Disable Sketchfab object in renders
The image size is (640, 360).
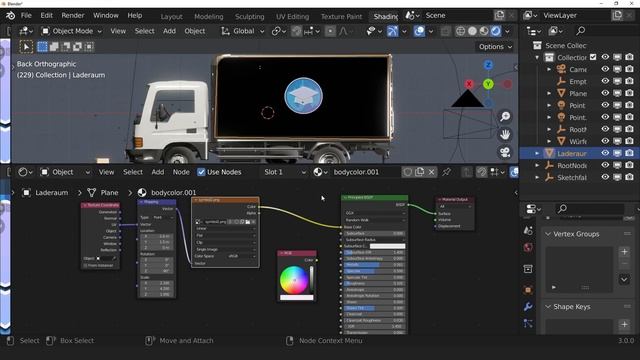(x=629, y=177)
